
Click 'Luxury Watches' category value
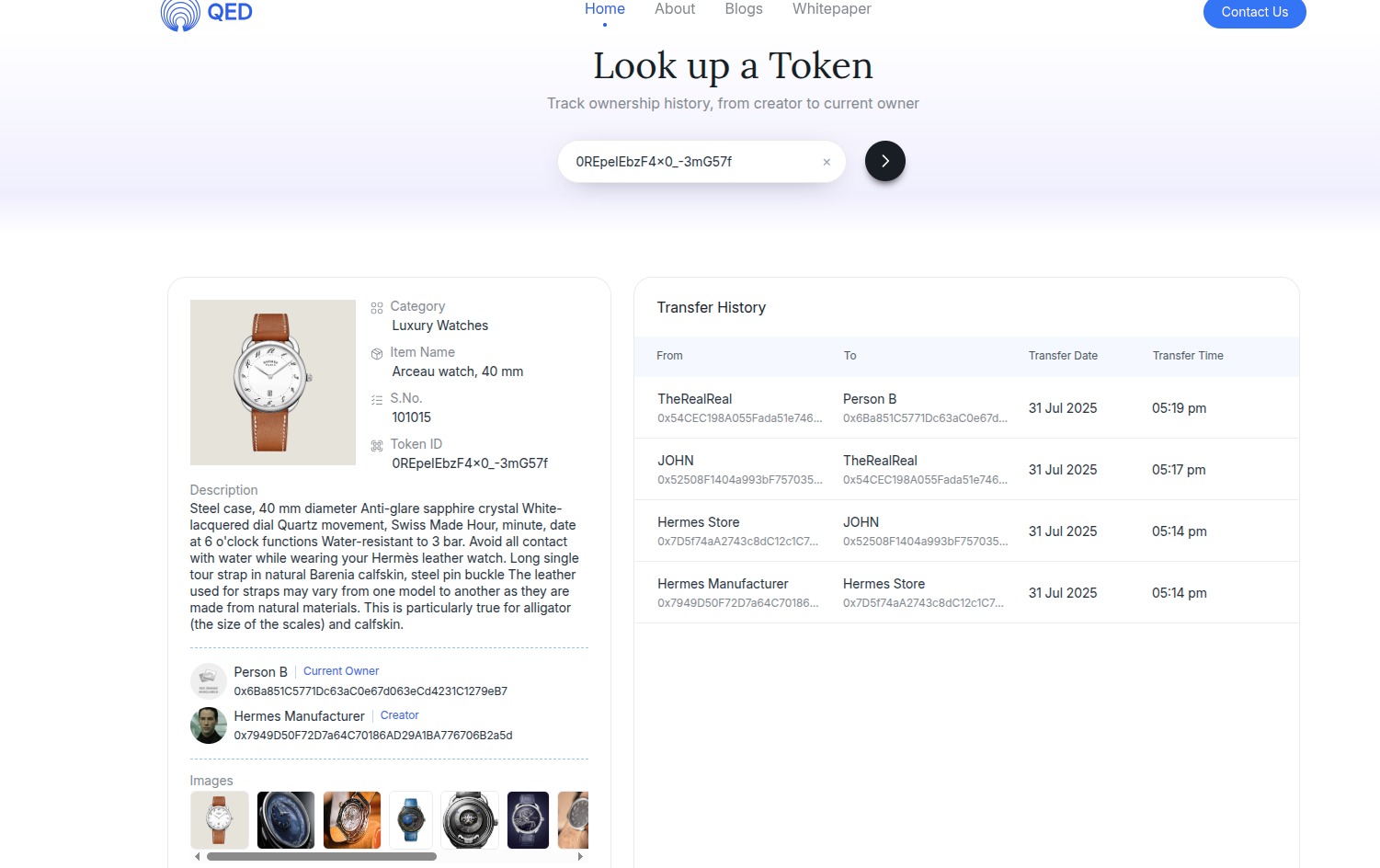440,325
